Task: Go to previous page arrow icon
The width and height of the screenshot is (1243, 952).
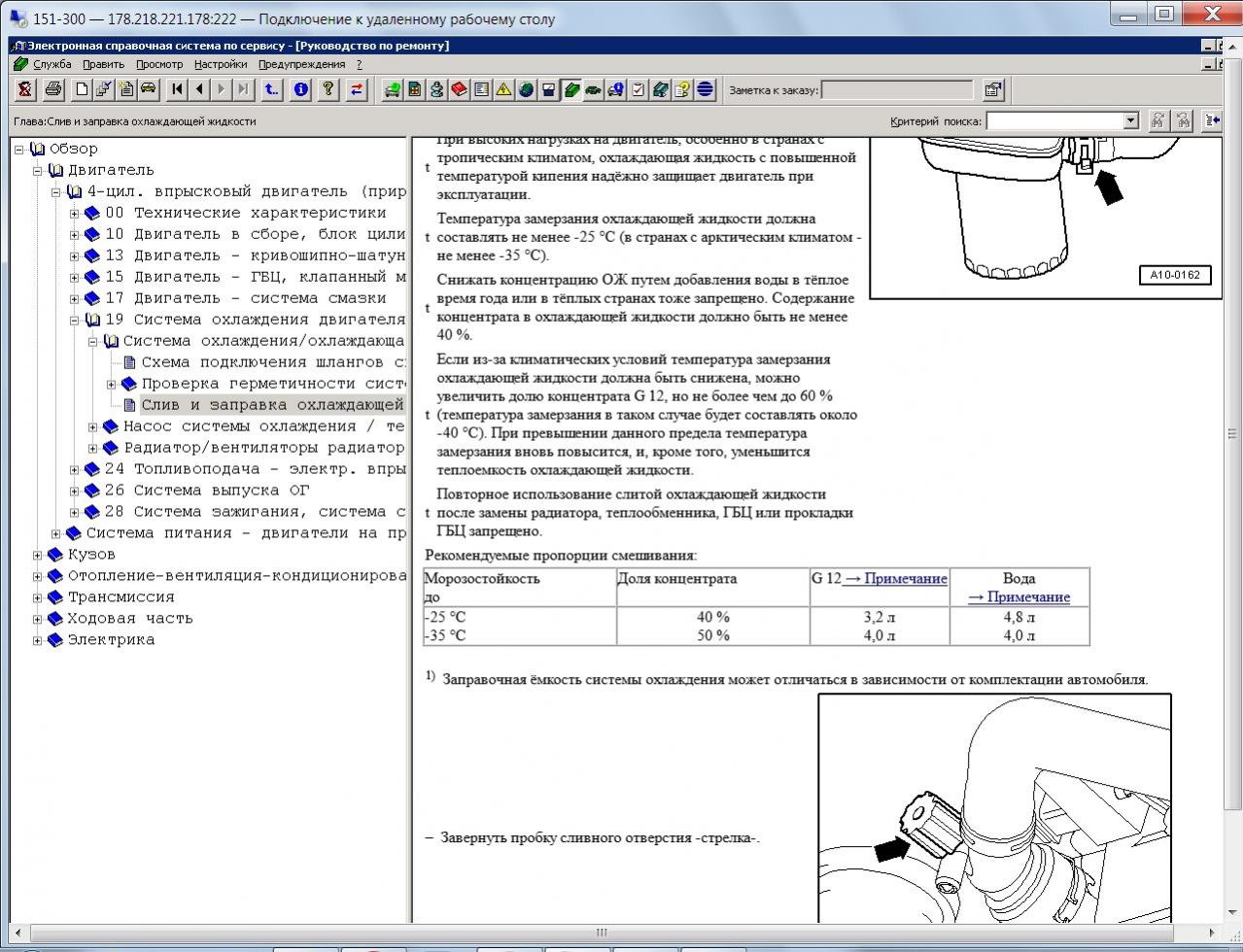Action: (x=199, y=90)
